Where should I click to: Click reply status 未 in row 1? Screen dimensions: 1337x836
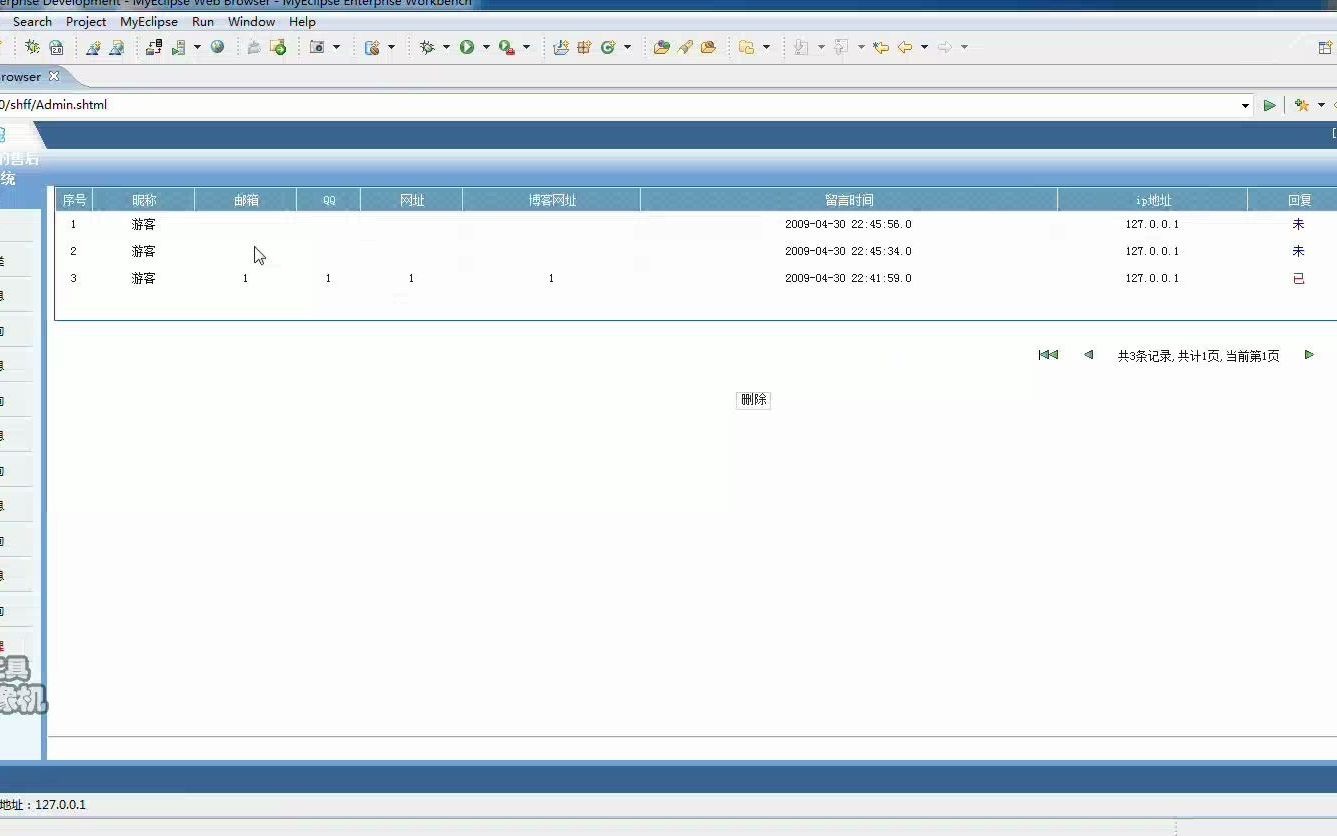pos(1298,224)
